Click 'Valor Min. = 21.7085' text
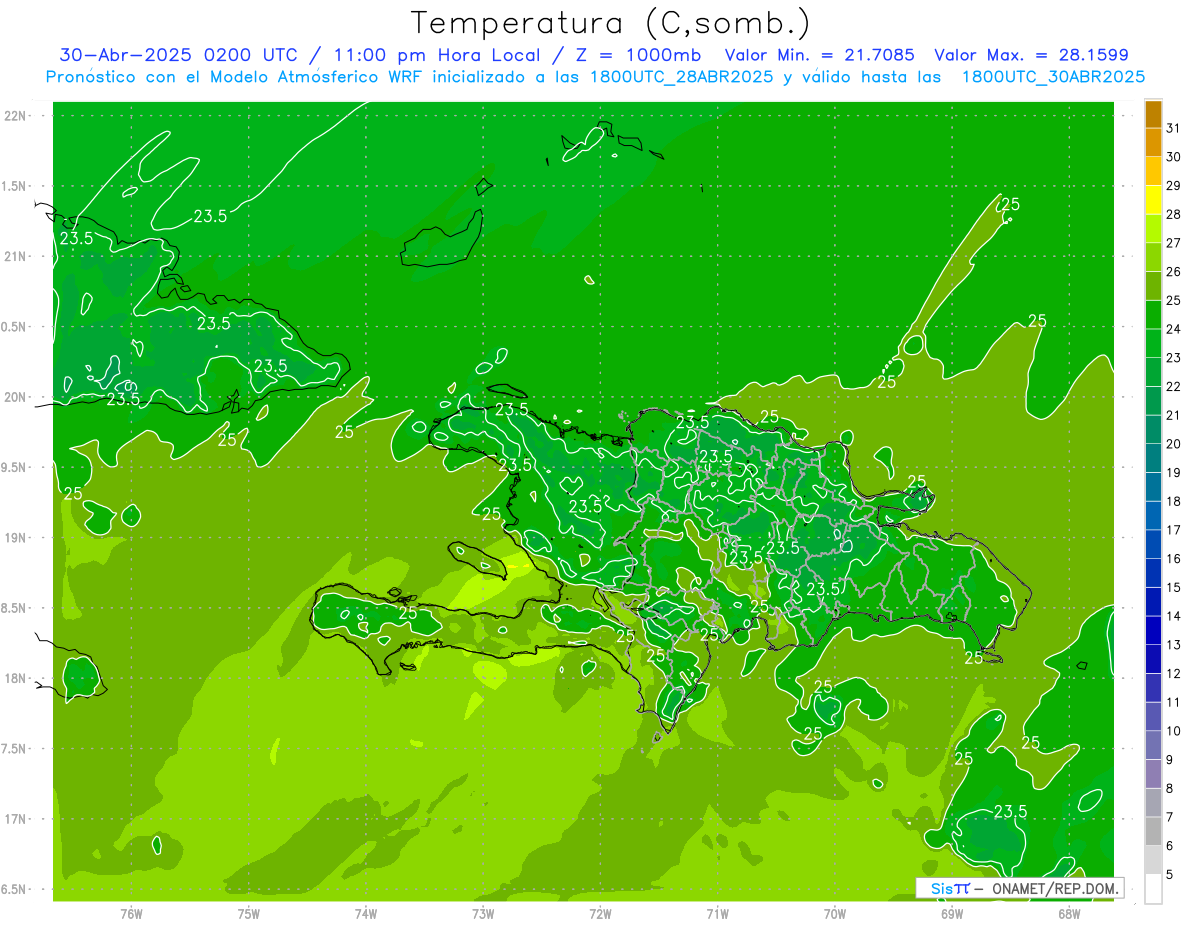 [821, 55]
